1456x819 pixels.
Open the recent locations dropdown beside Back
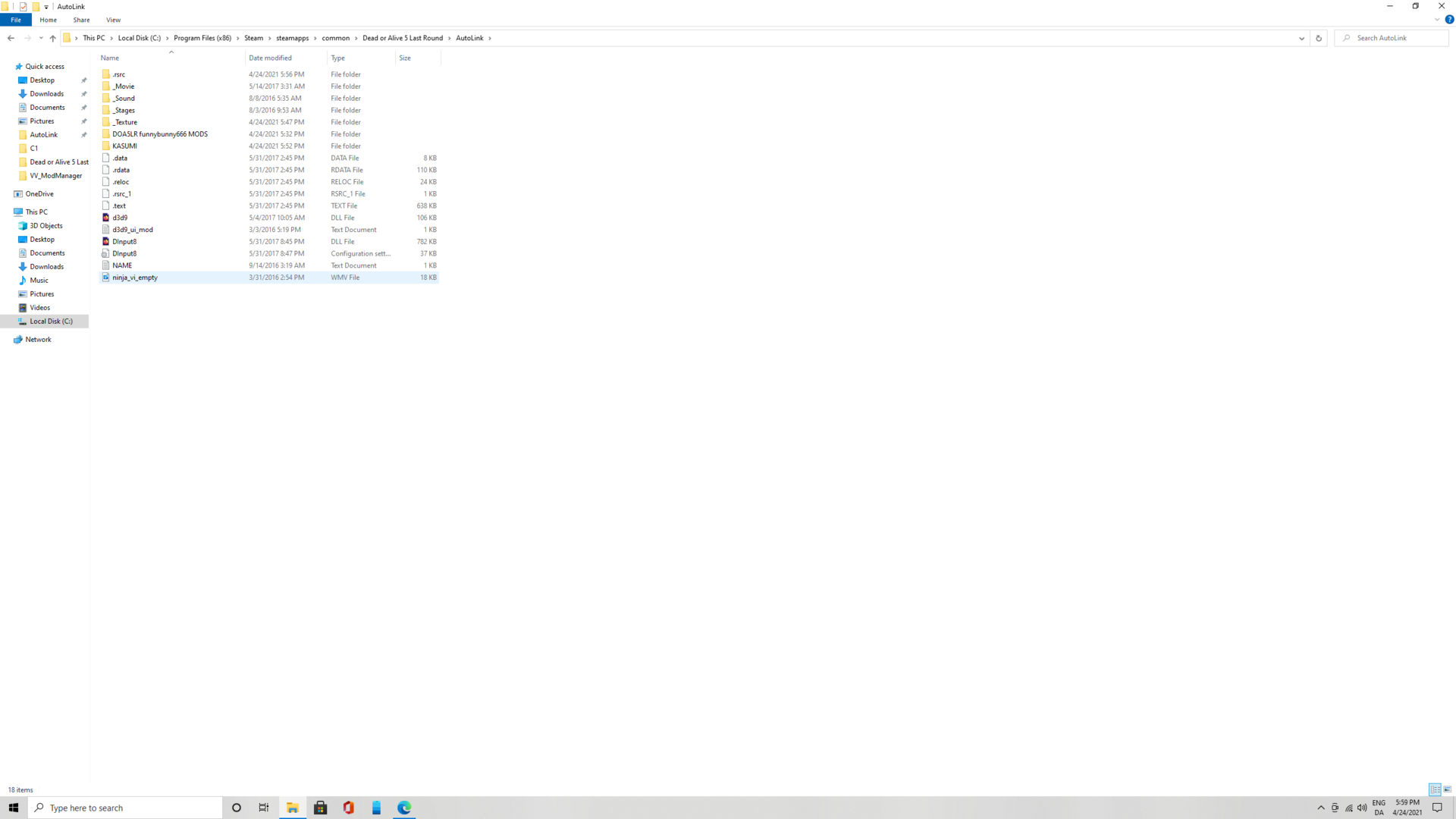(x=40, y=38)
